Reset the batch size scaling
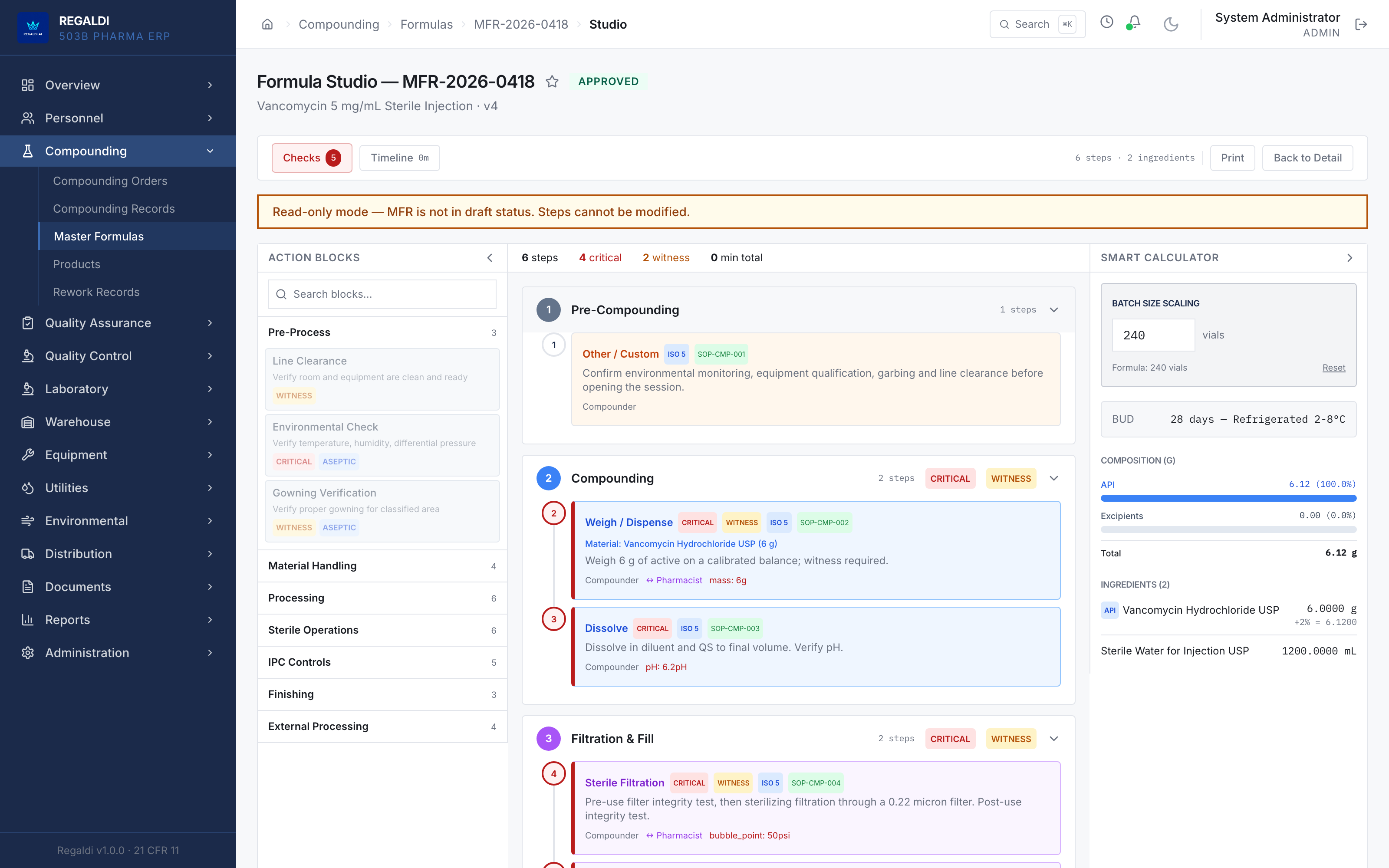The width and height of the screenshot is (1389, 868). [1333, 368]
